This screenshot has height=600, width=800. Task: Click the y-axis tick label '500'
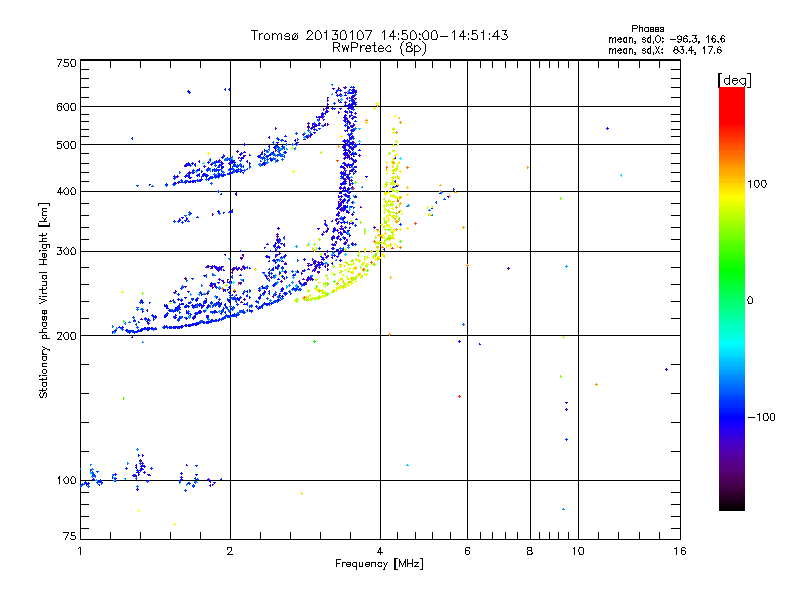click(66, 145)
